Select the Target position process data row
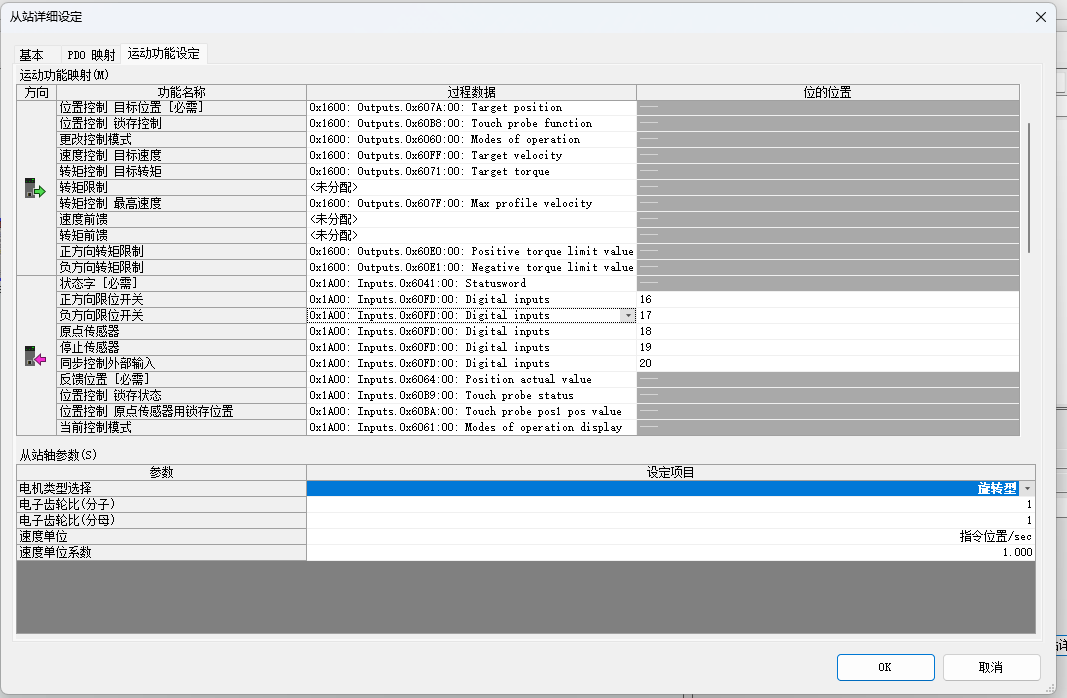This screenshot has height=698, width=1067. (471, 107)
